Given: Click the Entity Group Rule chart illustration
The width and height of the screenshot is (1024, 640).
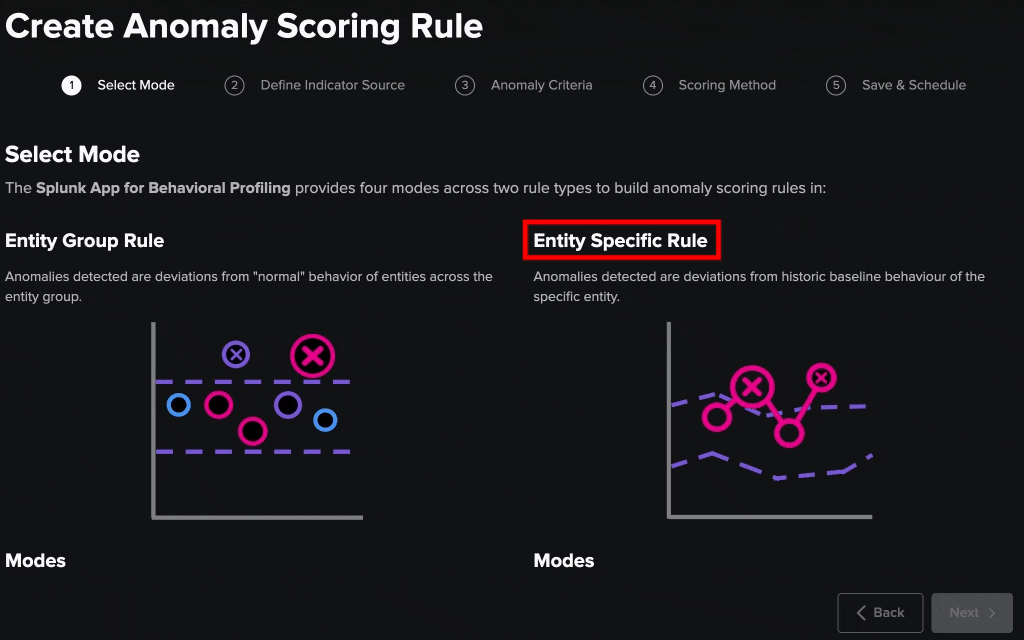Looking at the screenshot, I should pyautogui.click(x=257, y=420).
